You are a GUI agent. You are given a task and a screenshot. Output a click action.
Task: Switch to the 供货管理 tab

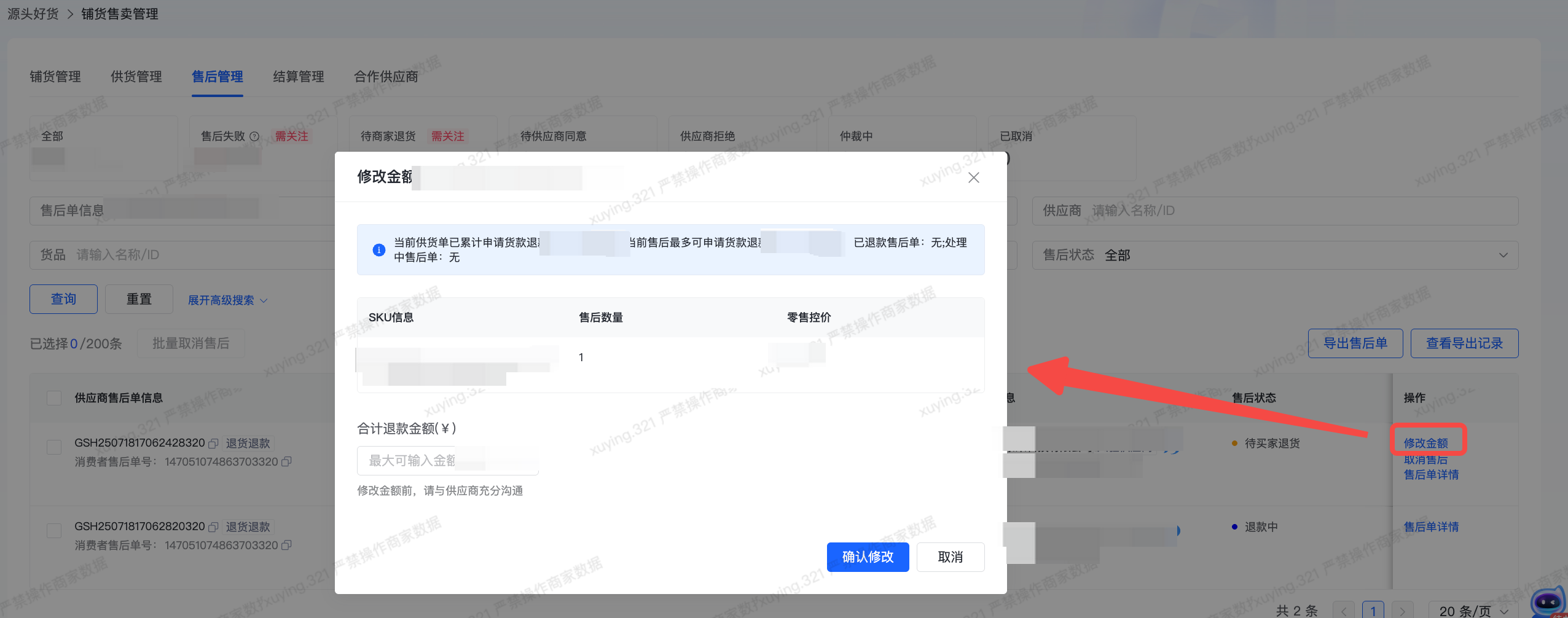(x=136, y=77)
